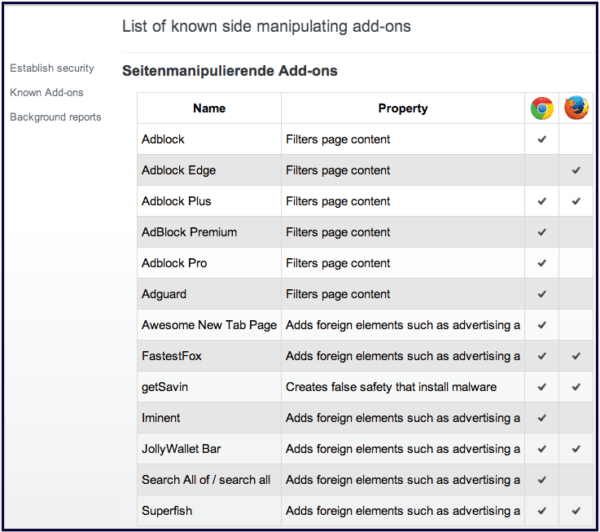Click Adblock Edge row's Filters page content cell
600x532 pixels.
[403, 170]
